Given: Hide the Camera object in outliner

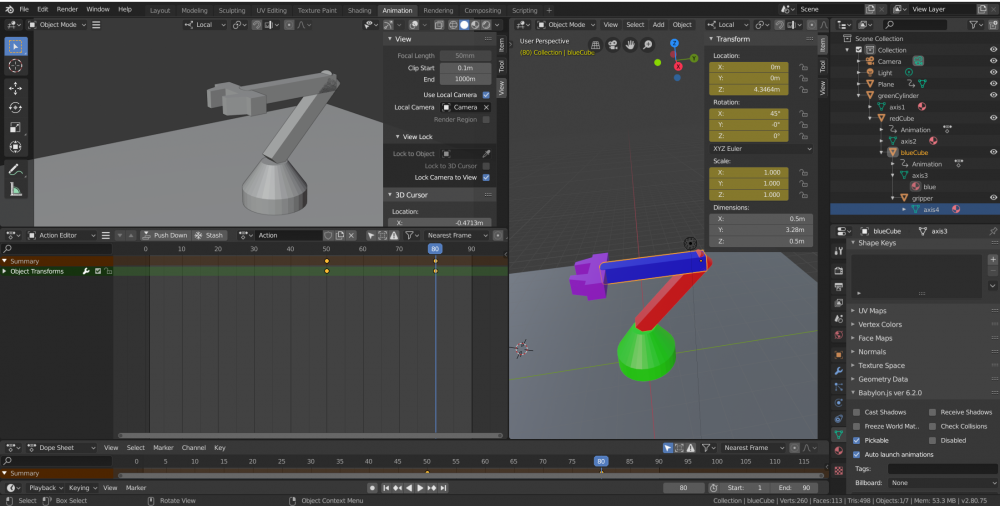Looking at the screenshot, I should 993,61.
